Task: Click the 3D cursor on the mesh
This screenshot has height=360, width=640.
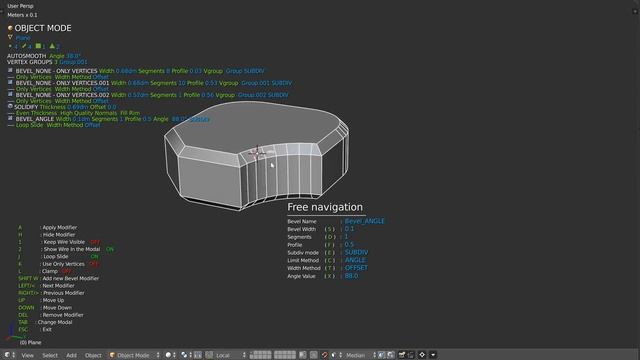Action: (x=257, y=153)
